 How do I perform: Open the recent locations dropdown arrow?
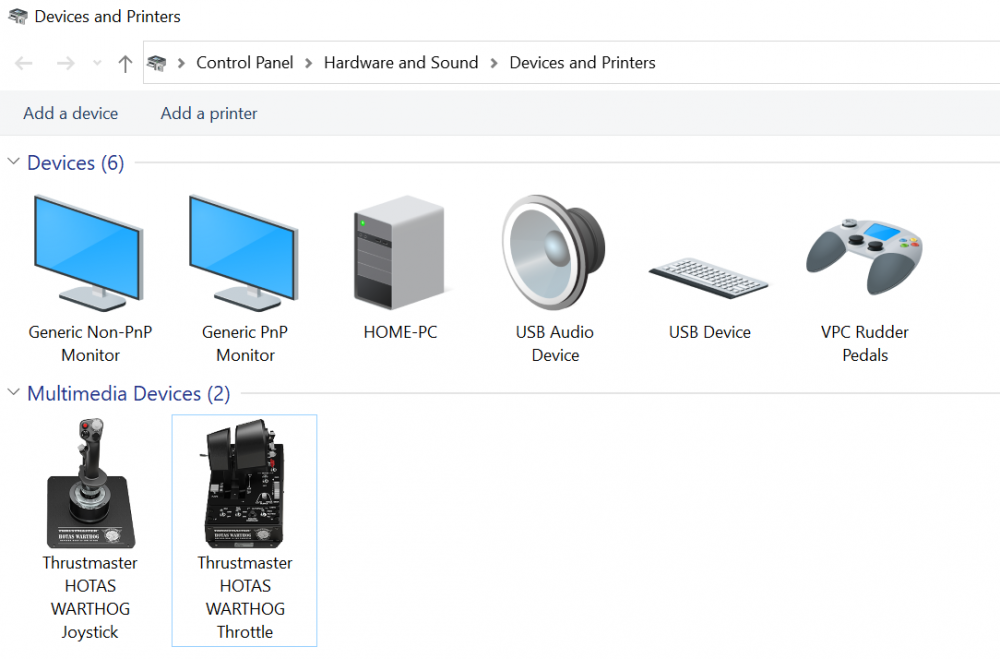[x=97, y=63]
